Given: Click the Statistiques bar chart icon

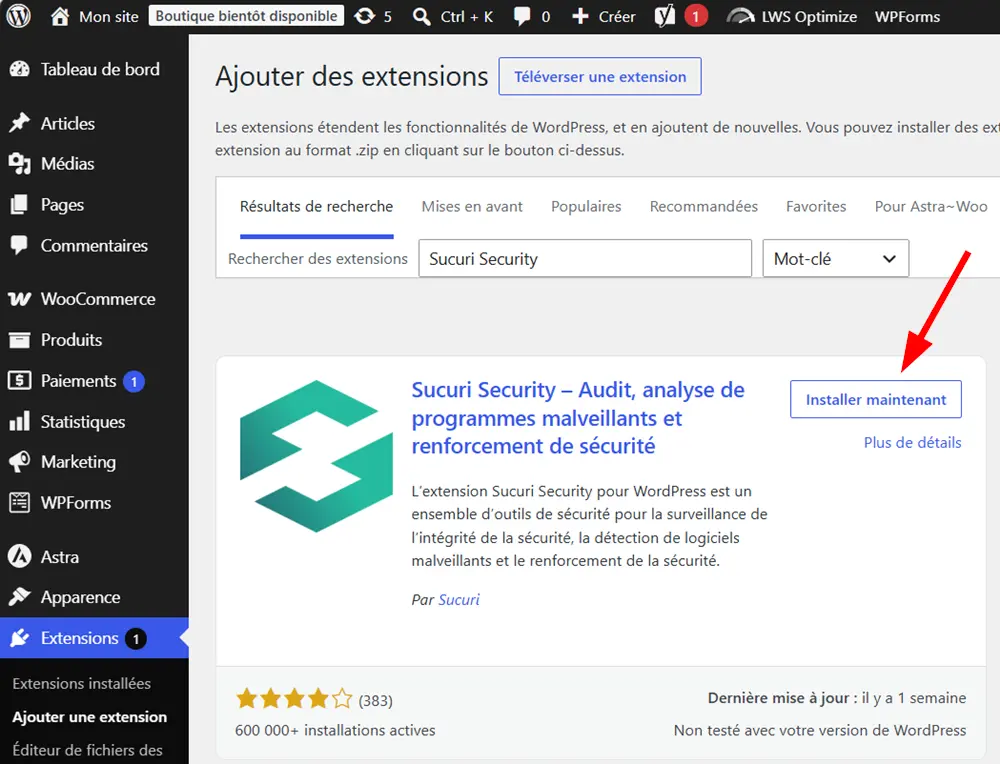Looking at the screenshot, I should 19,421.
